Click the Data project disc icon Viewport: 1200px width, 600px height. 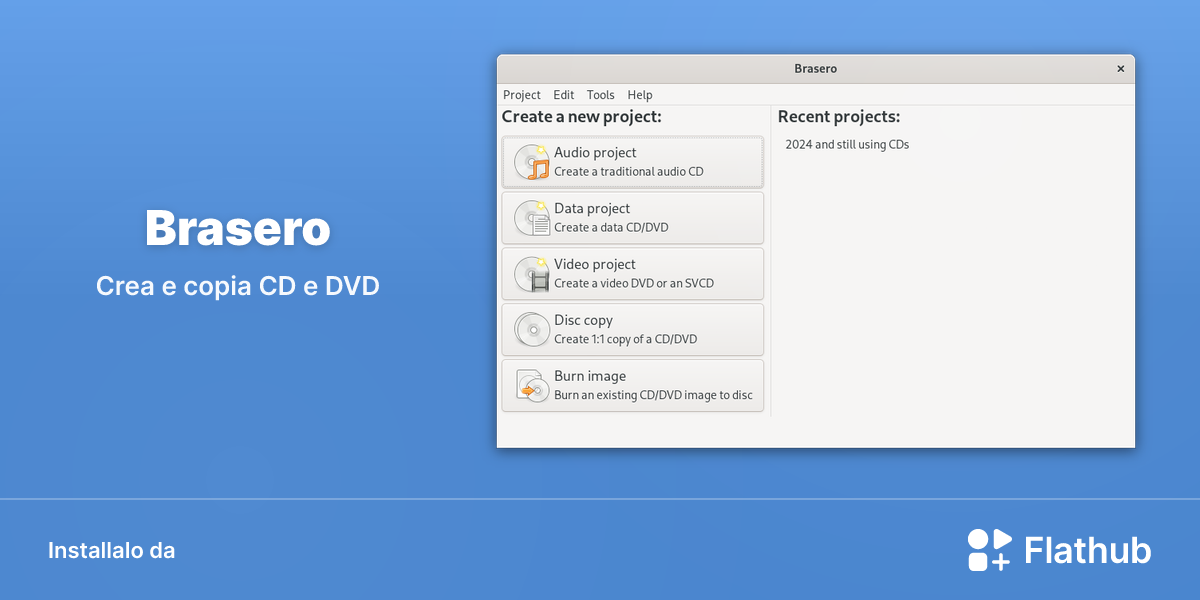pos(532,218)
